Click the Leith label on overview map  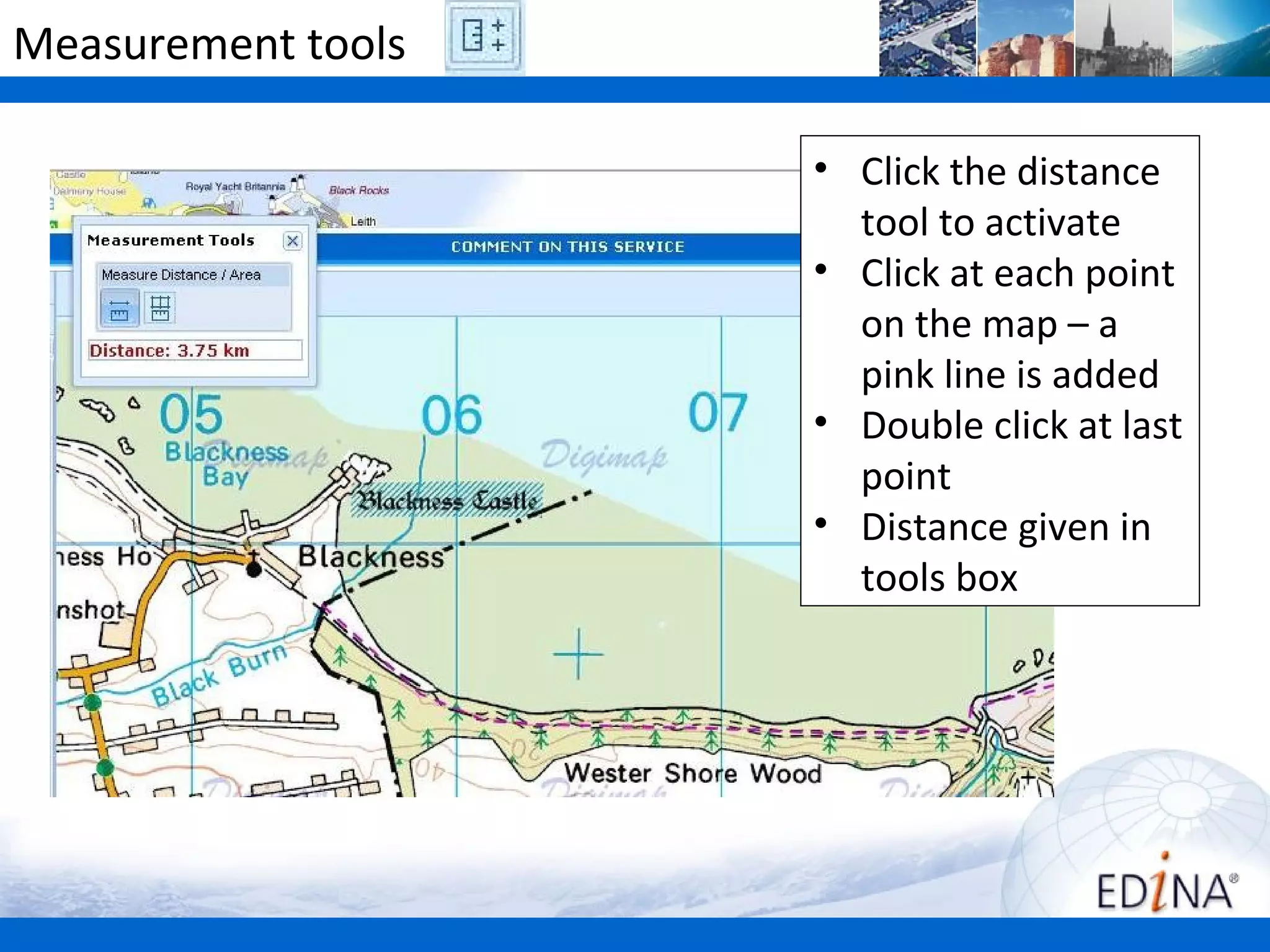click(363, 221)
